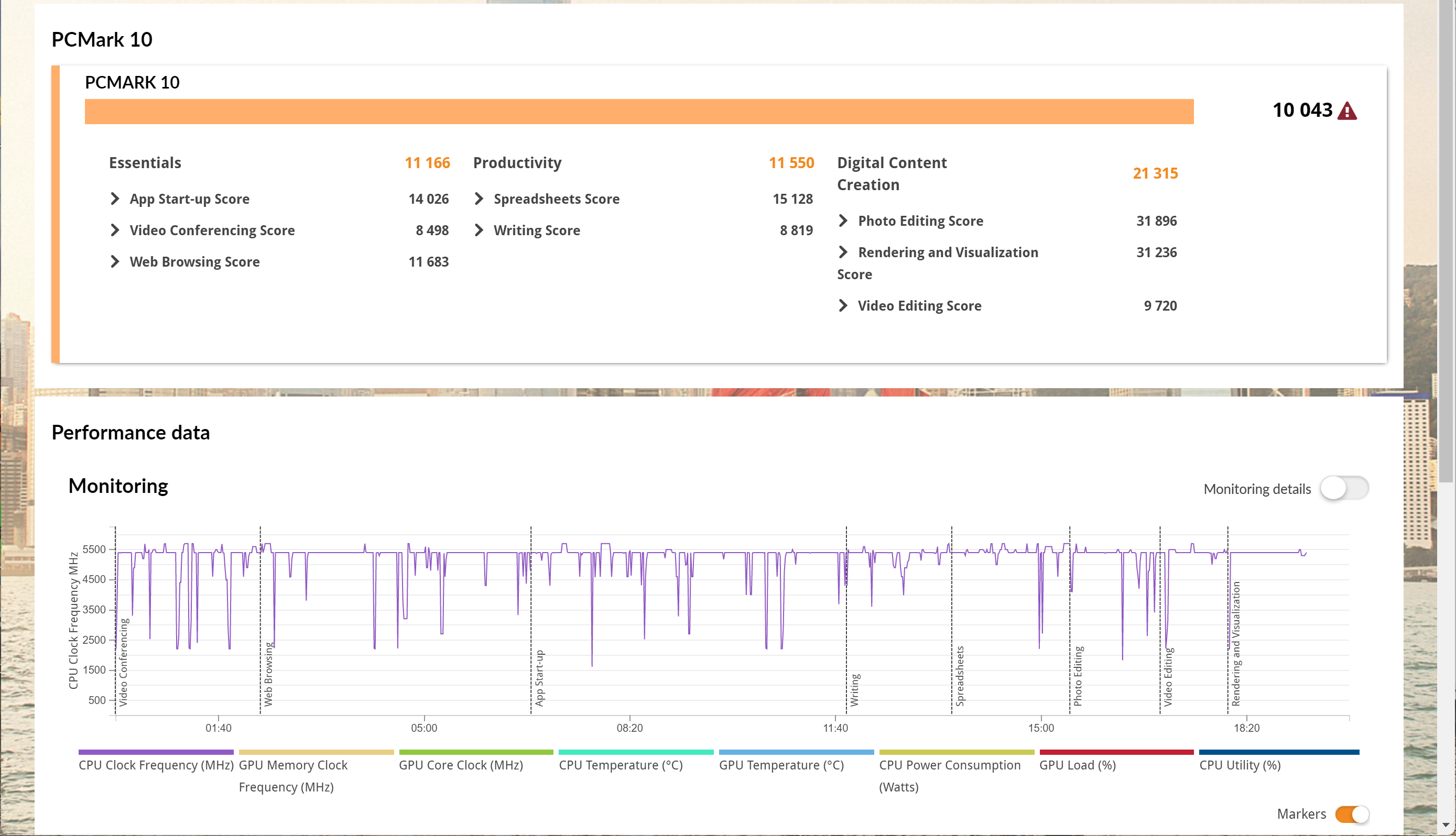Click the 01:40 time axis label
Screen dimensions: 1456x836
tap(218, 728)
